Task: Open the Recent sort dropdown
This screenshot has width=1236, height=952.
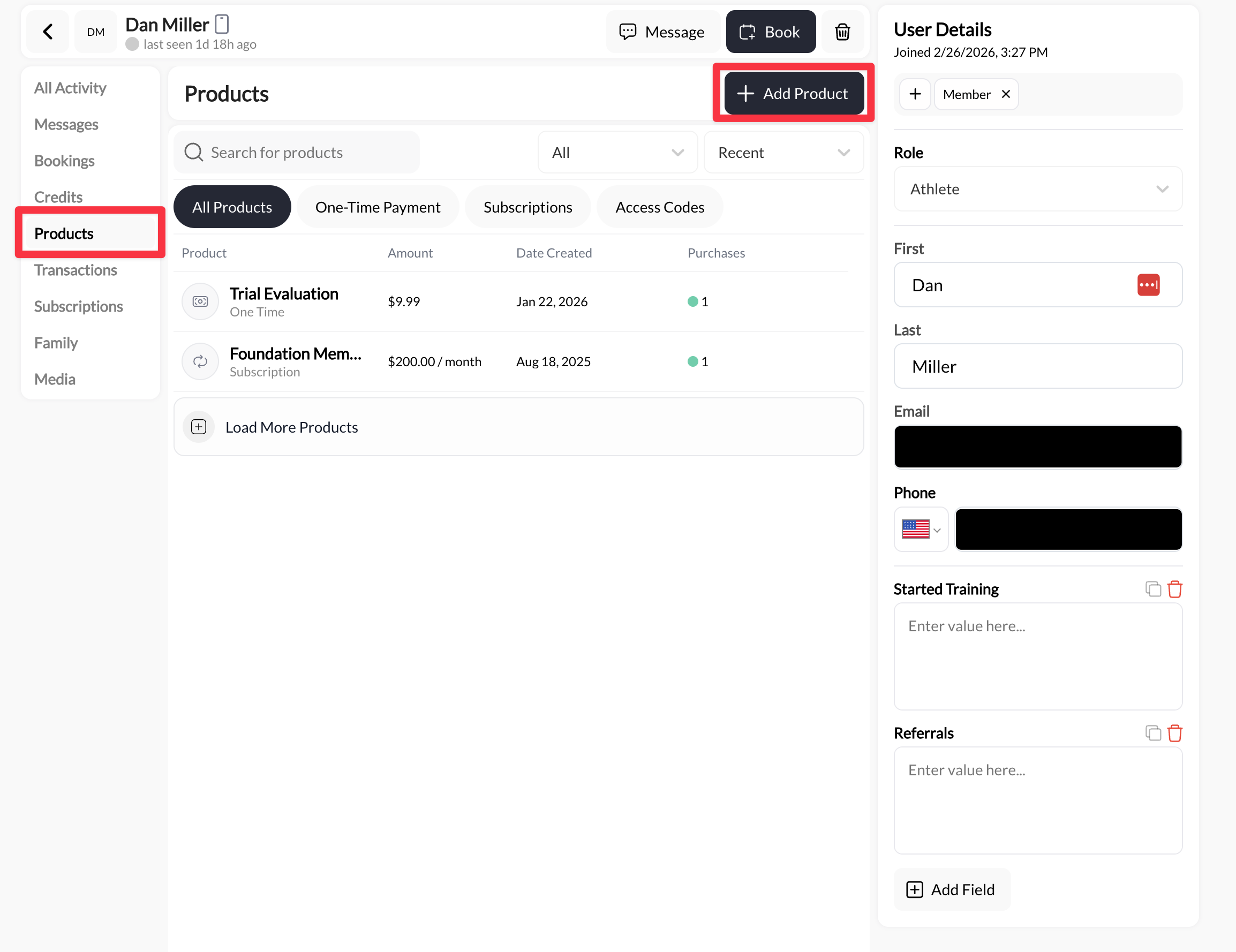Action: click(783, 152)
